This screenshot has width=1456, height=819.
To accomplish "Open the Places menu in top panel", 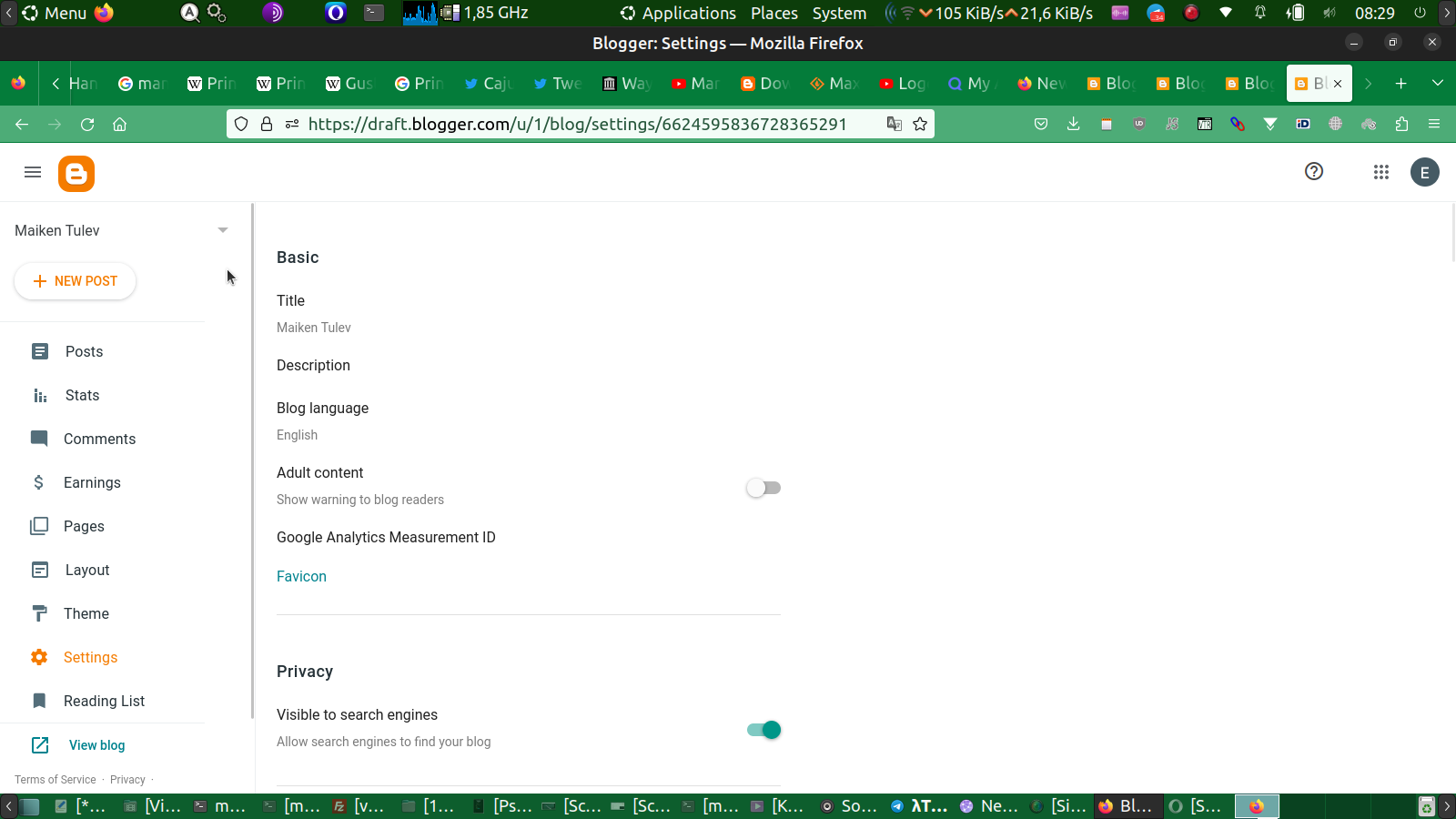I will 774,13.
